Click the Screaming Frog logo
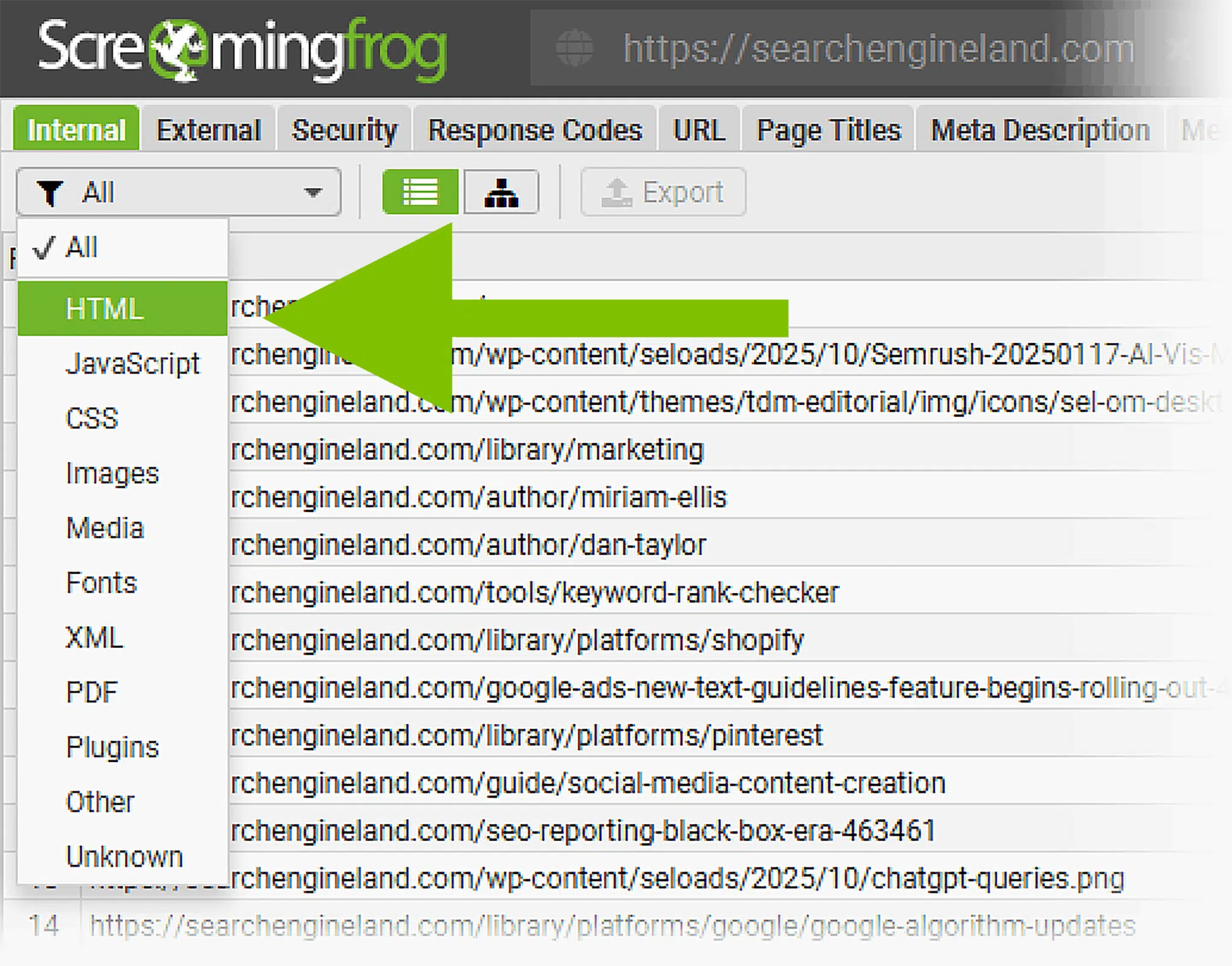Viewport: 1232px width, 966px height. [242, 49]
